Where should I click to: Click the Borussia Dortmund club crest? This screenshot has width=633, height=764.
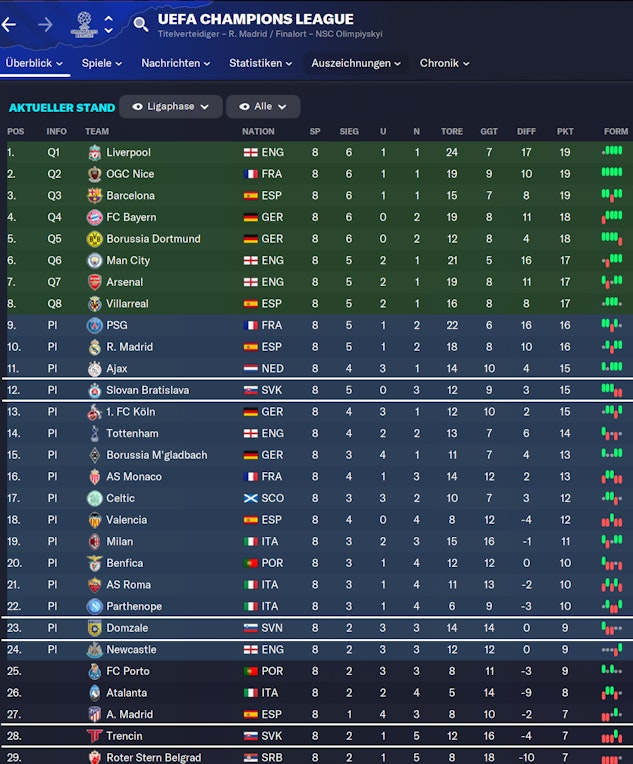pyautogui.click(x=94, y=239)
